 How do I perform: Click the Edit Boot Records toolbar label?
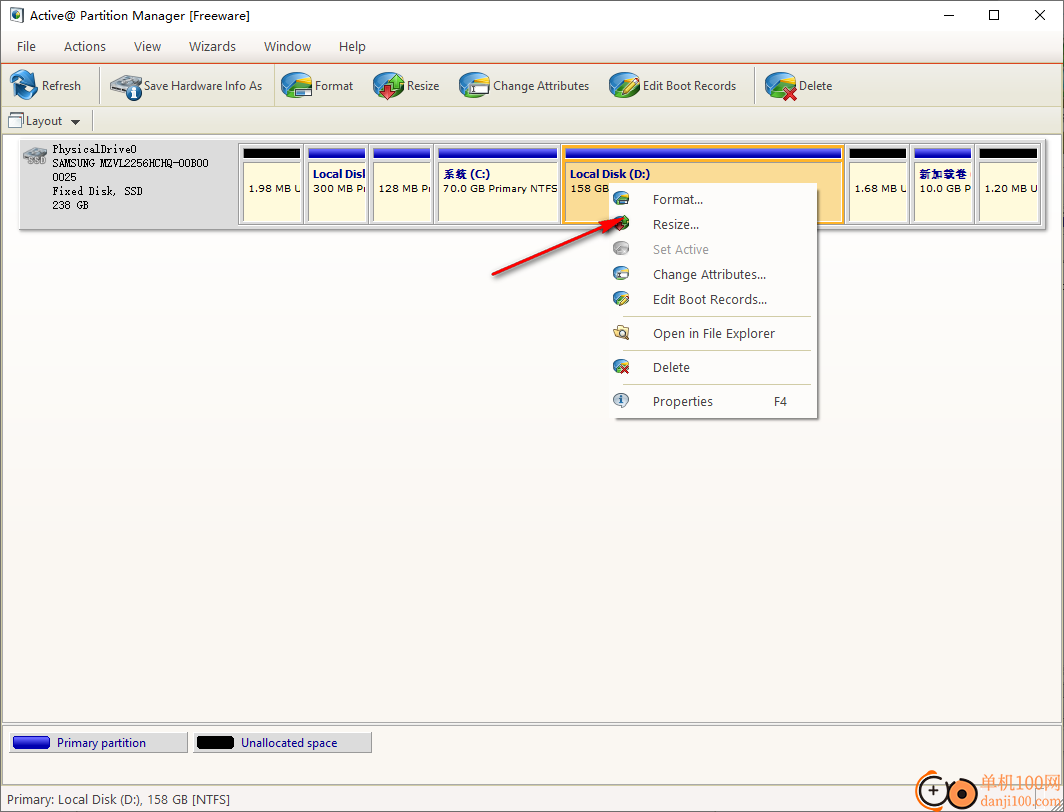(x=689, y=86)
